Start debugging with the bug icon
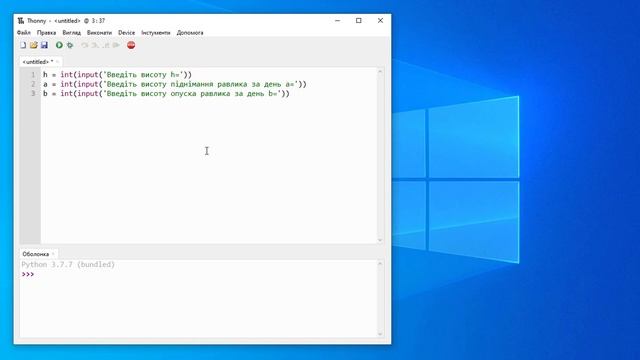This screenshot has width=640, height=360. click(70, 45)
